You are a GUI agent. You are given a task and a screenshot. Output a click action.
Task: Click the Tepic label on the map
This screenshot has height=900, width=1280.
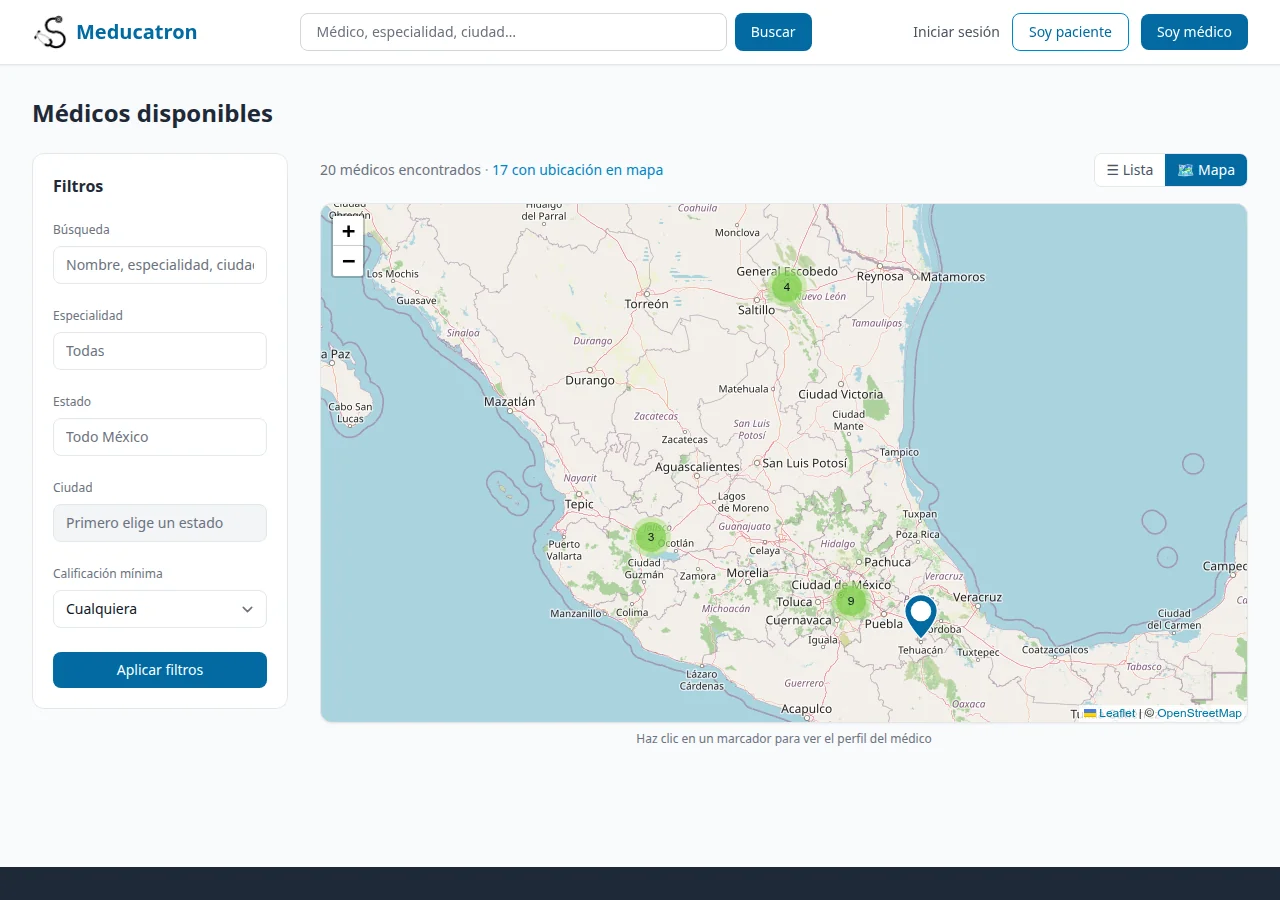pos(579,504)
